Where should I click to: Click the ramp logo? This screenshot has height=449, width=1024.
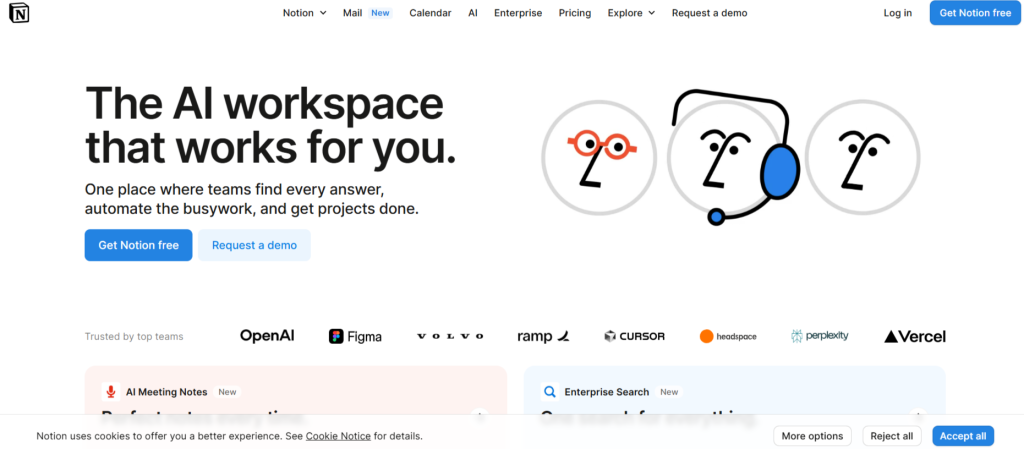pyautogui.click(x=543, y=337)
